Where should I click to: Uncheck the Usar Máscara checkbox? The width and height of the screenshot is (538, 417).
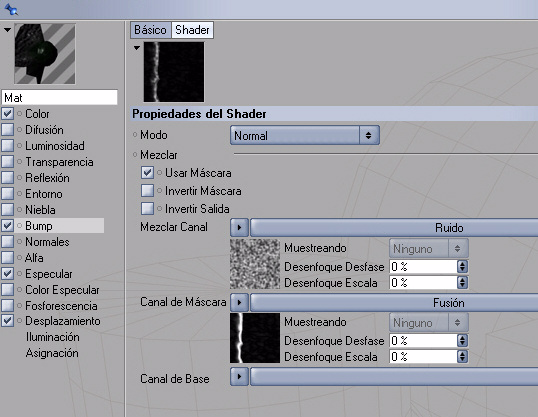[x=147, y=173]
